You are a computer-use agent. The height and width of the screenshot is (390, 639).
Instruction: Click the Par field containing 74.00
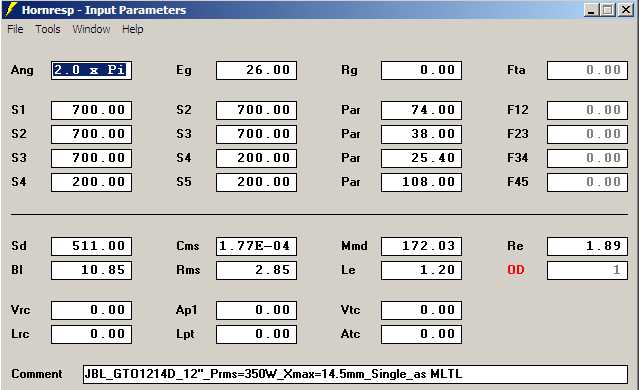click(421, 110)
